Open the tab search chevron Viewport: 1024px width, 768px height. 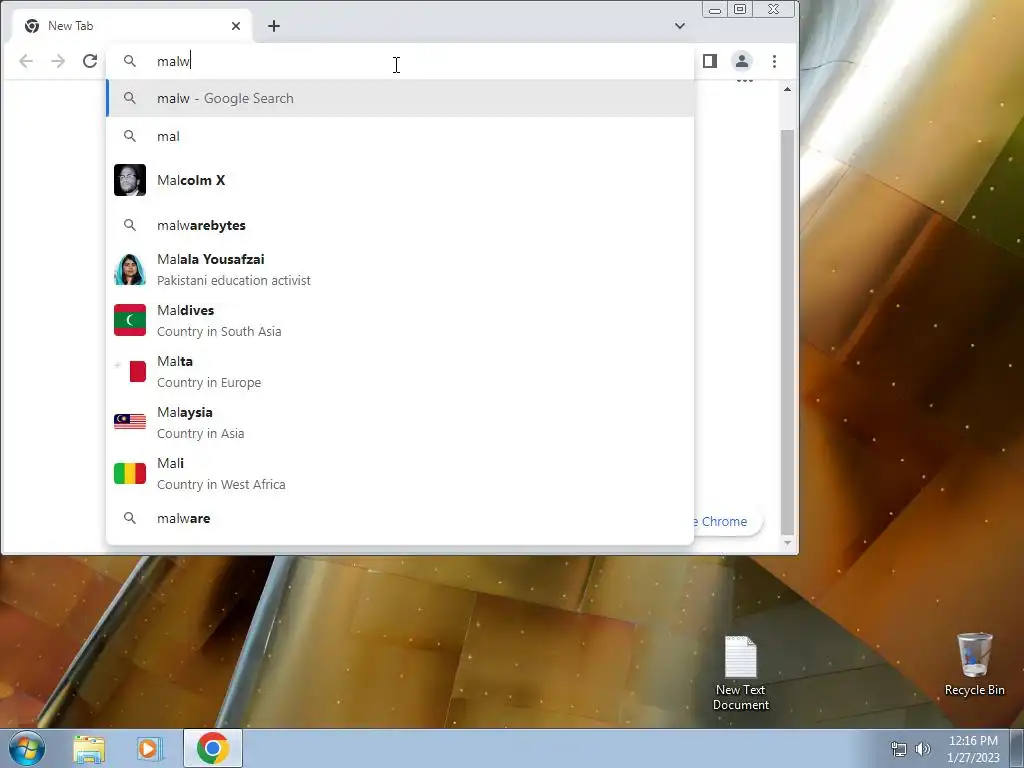point(680,26)
